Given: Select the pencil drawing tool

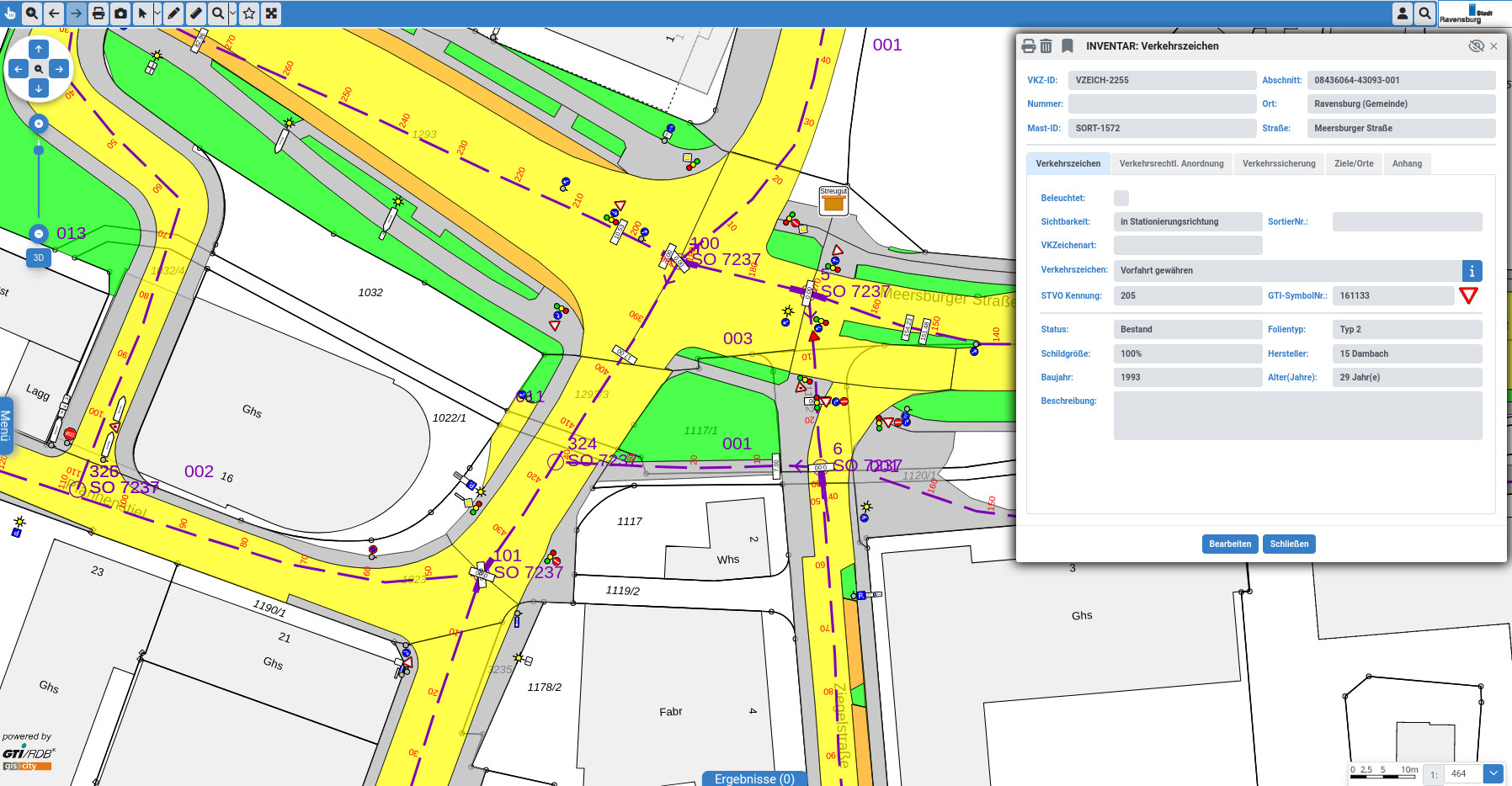Looking at the screenshot, I should [x=173, y=13].
